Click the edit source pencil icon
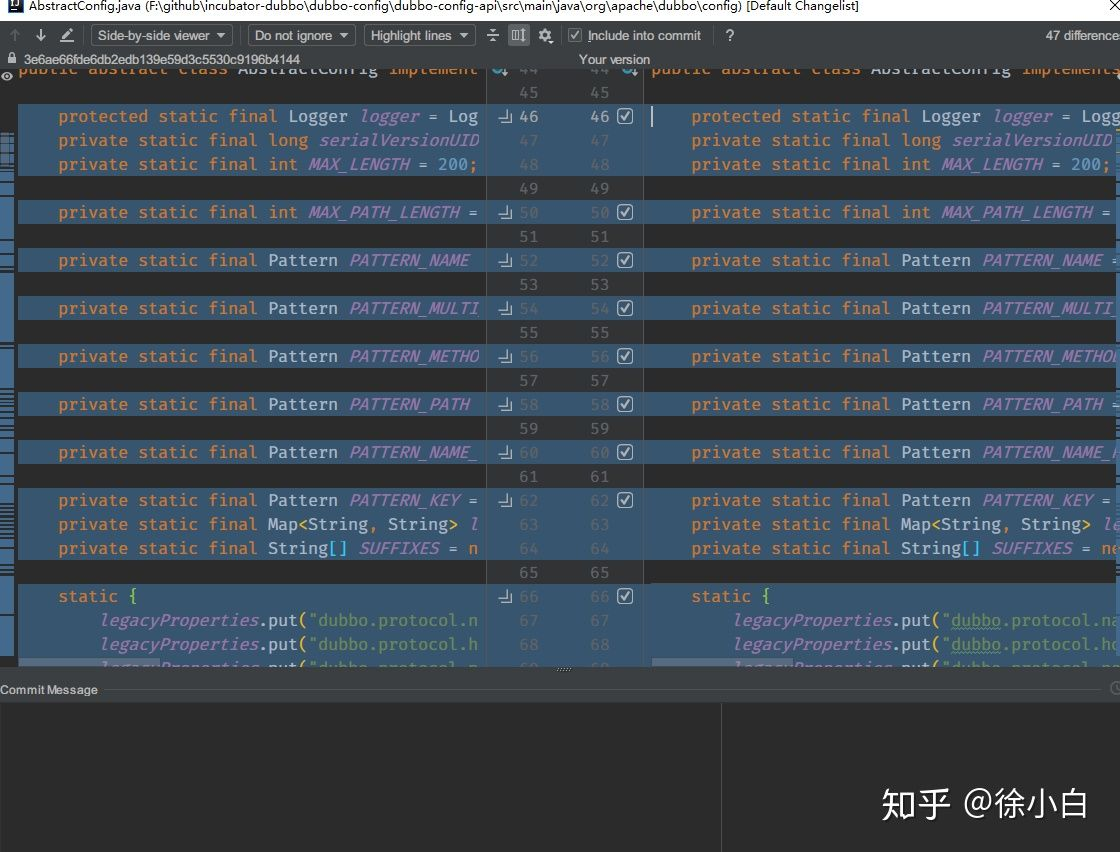Image resolution: width=1120 pixels, height=852 pixels. (67, 35)
